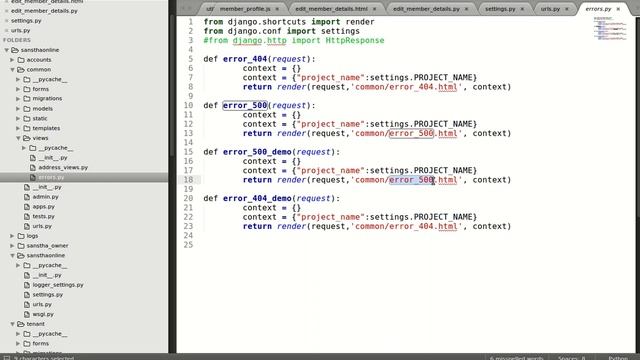Collapse the views folder

pyautogui.click(x=18, y=138)
